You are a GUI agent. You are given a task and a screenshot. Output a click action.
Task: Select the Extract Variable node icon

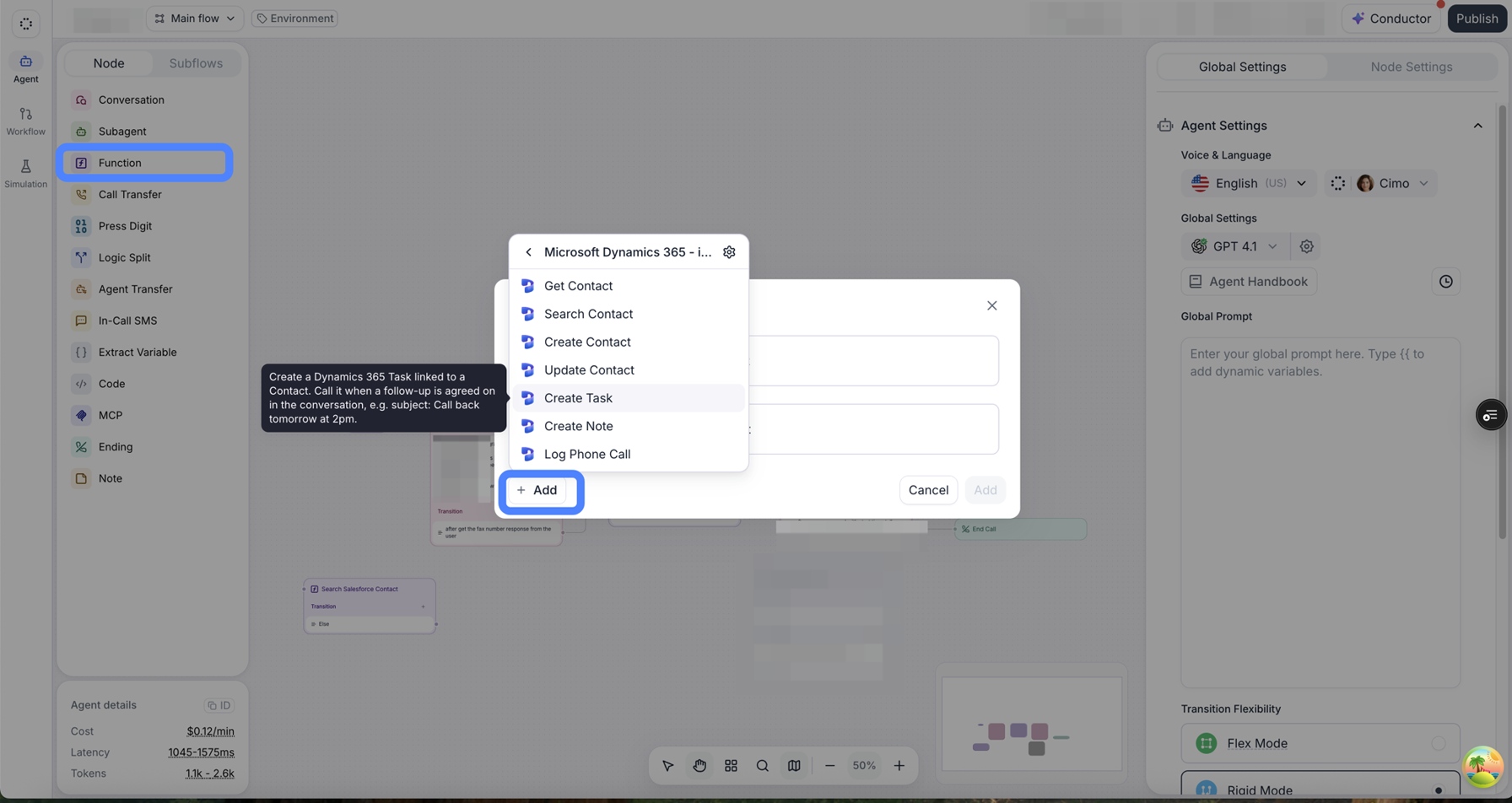click(81, 353)
